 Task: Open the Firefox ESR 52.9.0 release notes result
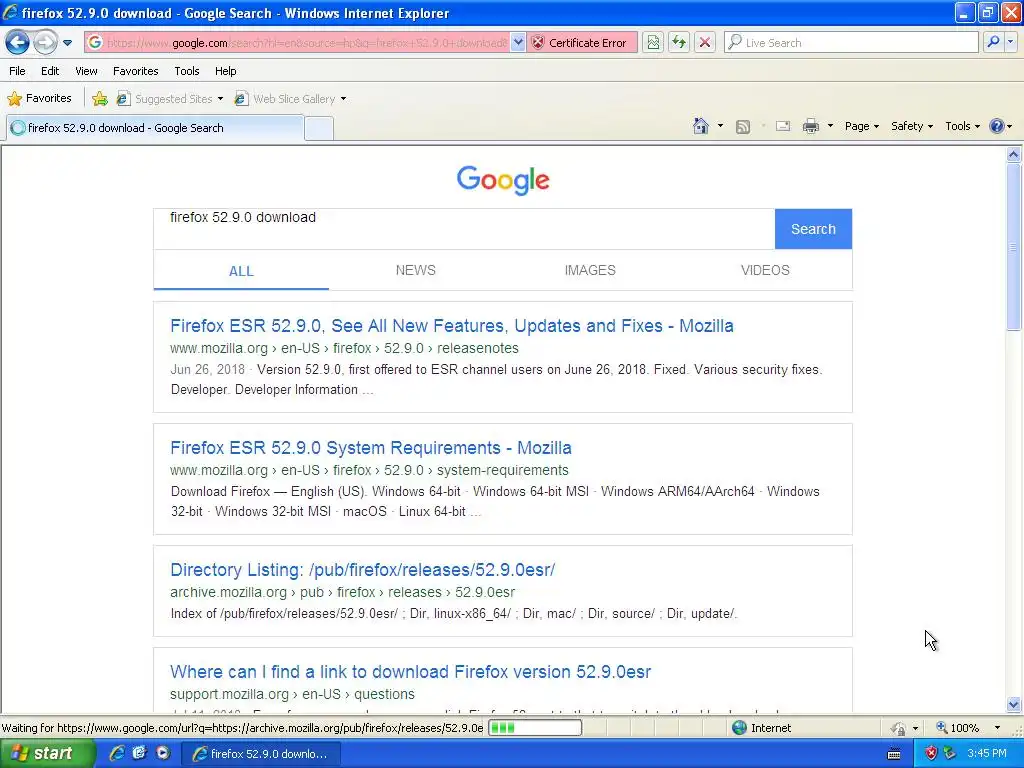(x=452, y=325)
